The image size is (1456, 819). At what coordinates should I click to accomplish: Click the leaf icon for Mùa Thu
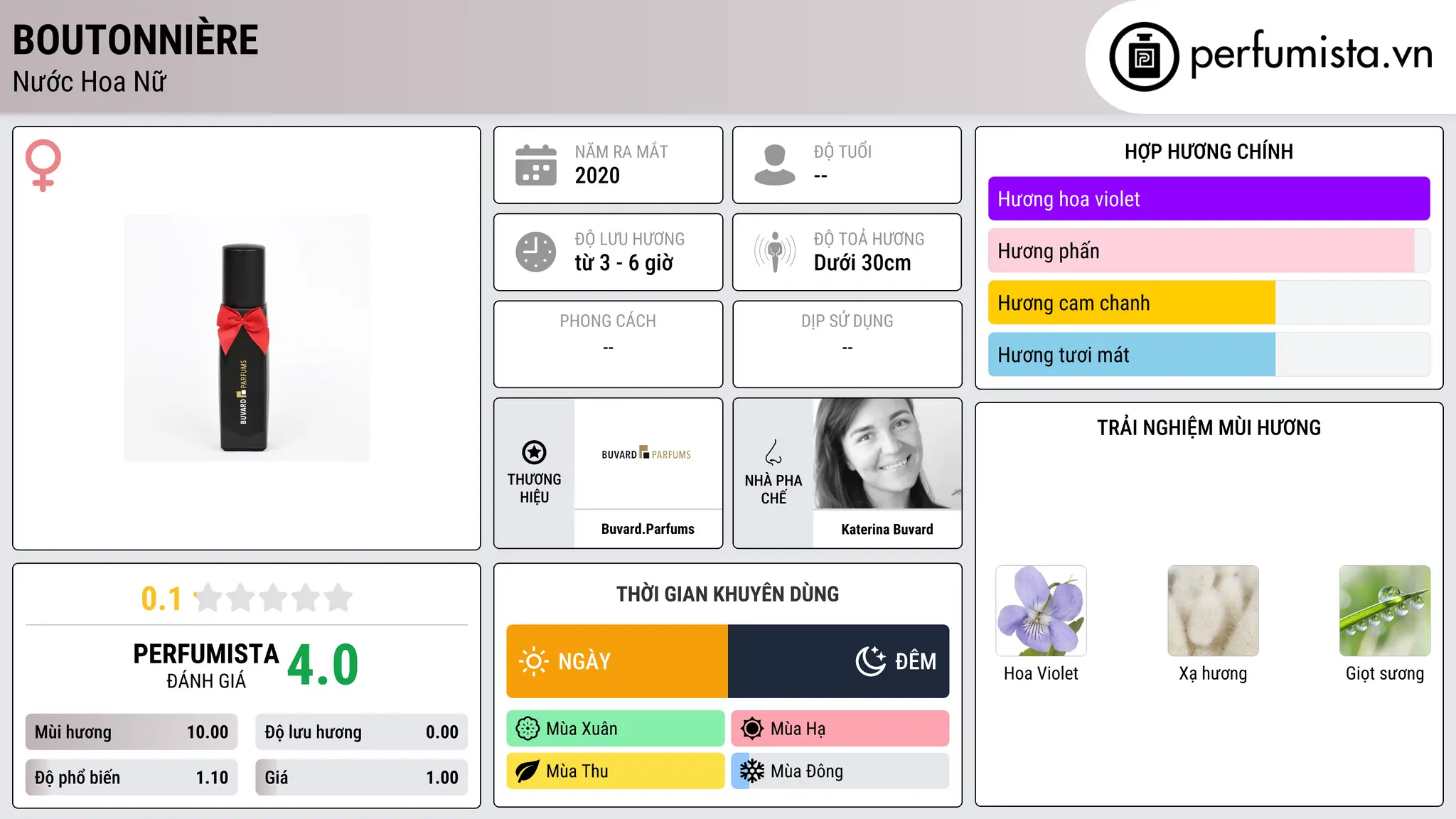[528, 771]
